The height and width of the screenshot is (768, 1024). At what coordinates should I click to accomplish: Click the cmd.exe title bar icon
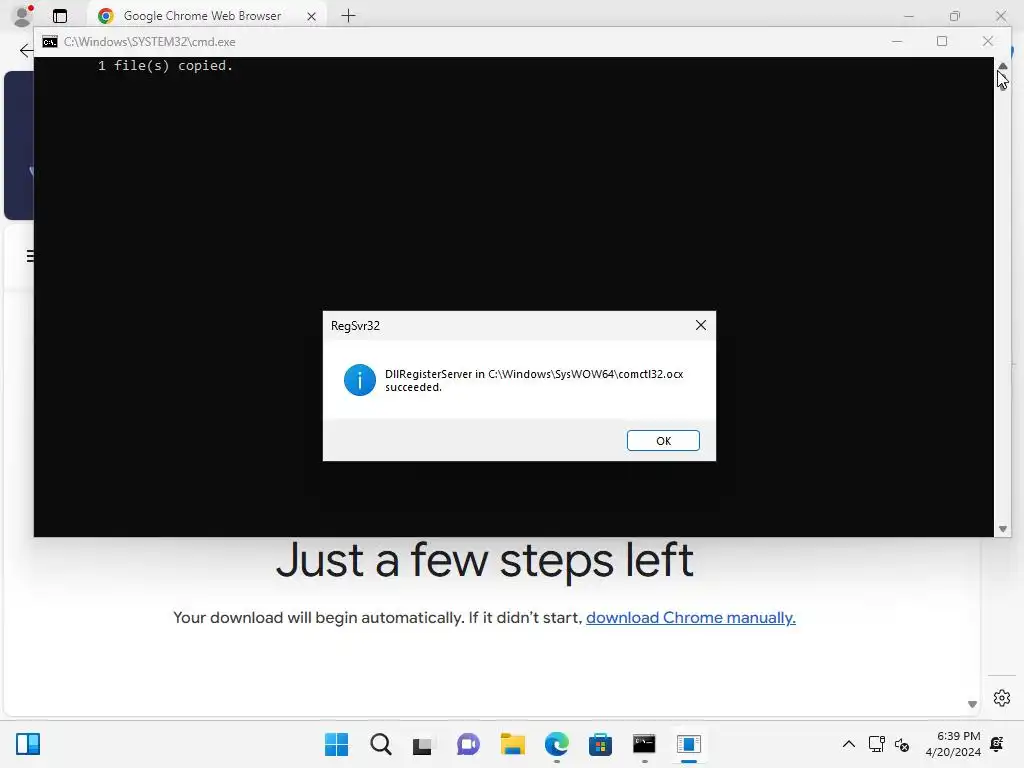click(x=50, y=42)
